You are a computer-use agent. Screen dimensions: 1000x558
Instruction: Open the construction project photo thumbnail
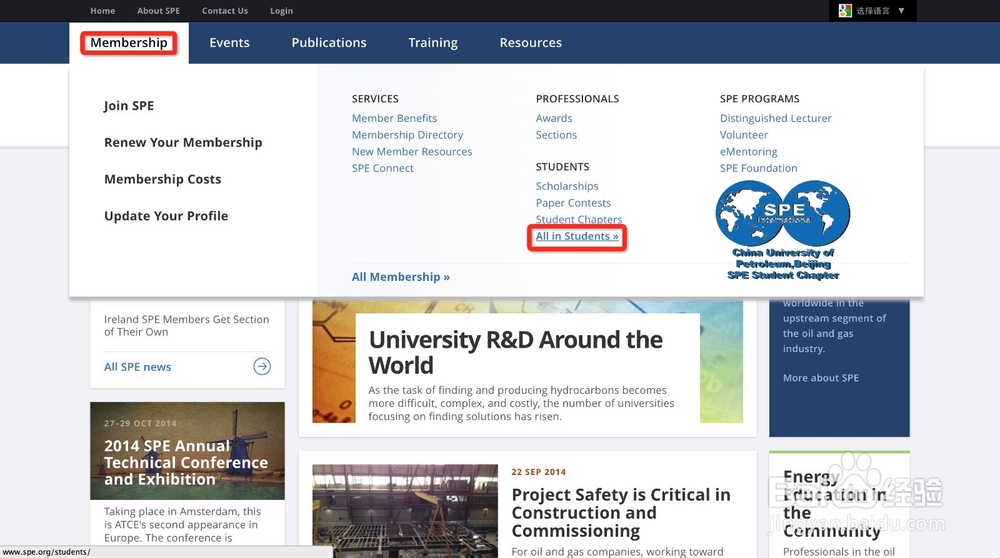point(405,511)
